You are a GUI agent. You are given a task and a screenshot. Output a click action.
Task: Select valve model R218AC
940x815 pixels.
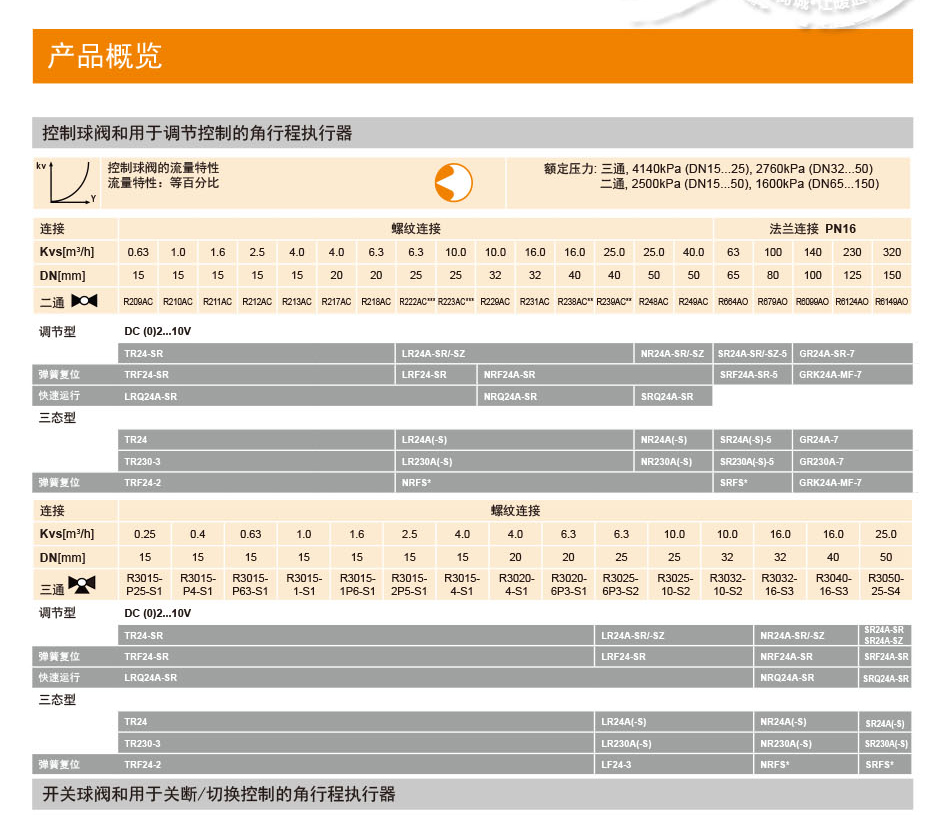click(x=376, y=302)
